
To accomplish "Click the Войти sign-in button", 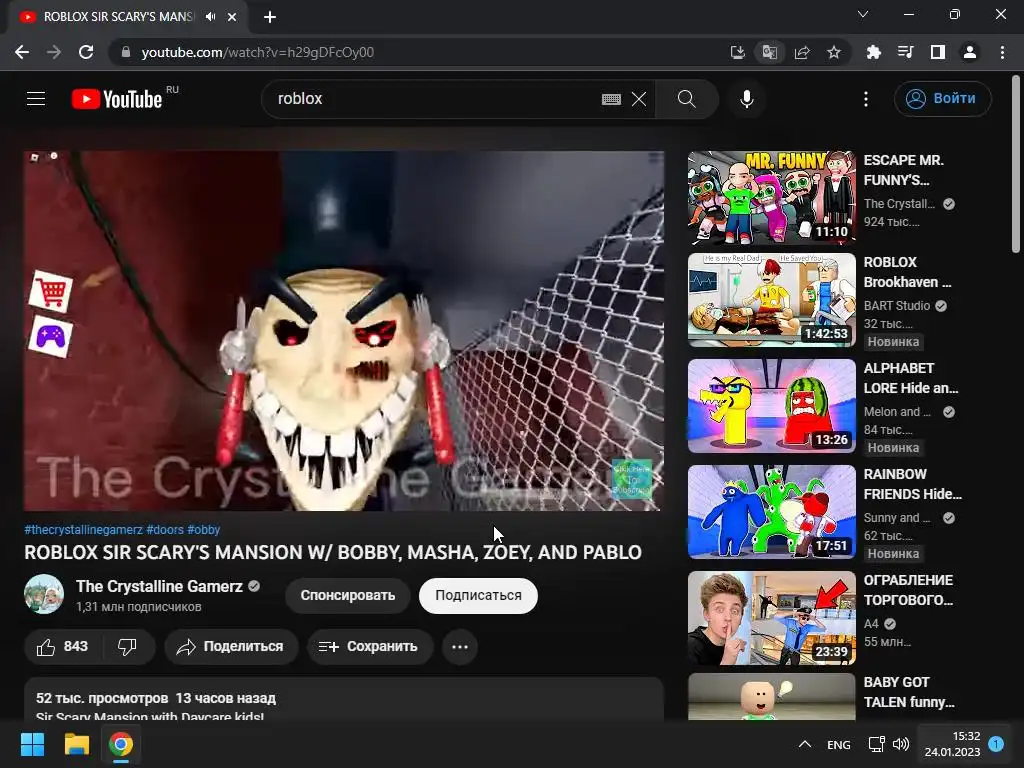I will 942,99.
